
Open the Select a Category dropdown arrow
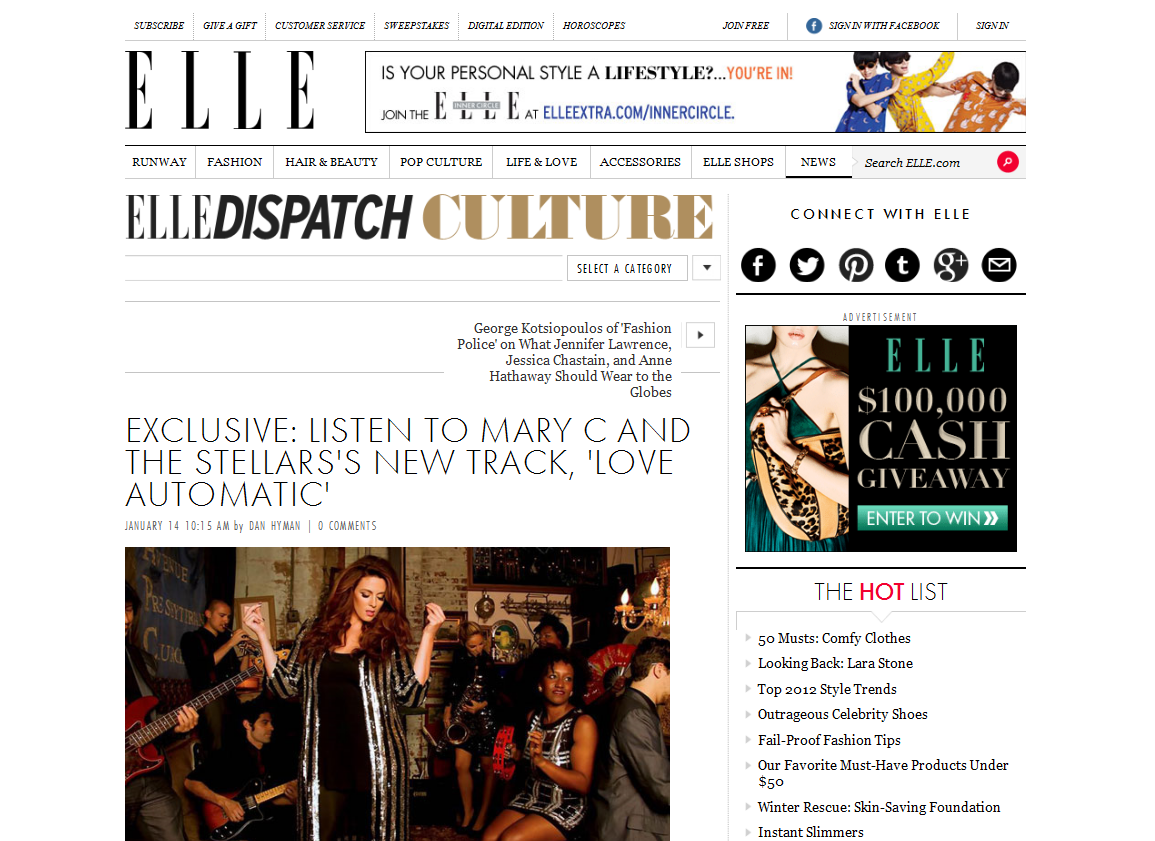(x=707, y=268)
